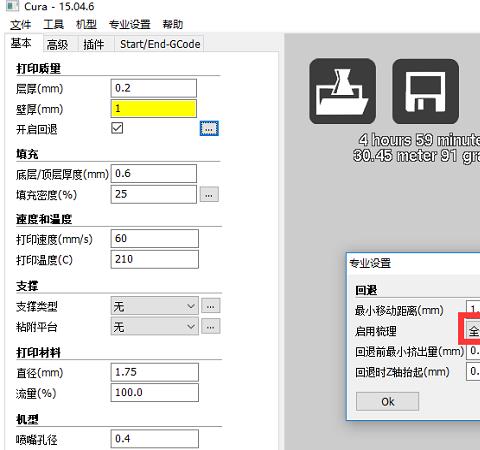480x450 pixels.
Task: Click the Load model file icon
Action: point(343,91)
